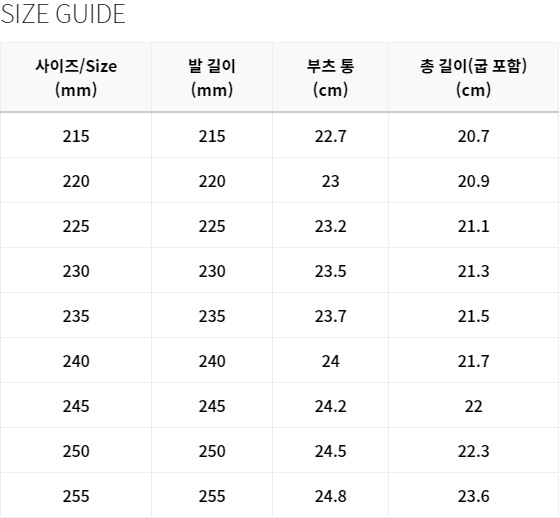This screenshot has width=560, height=518.
Task: Click size 225 in the size column
Action: 76,226
